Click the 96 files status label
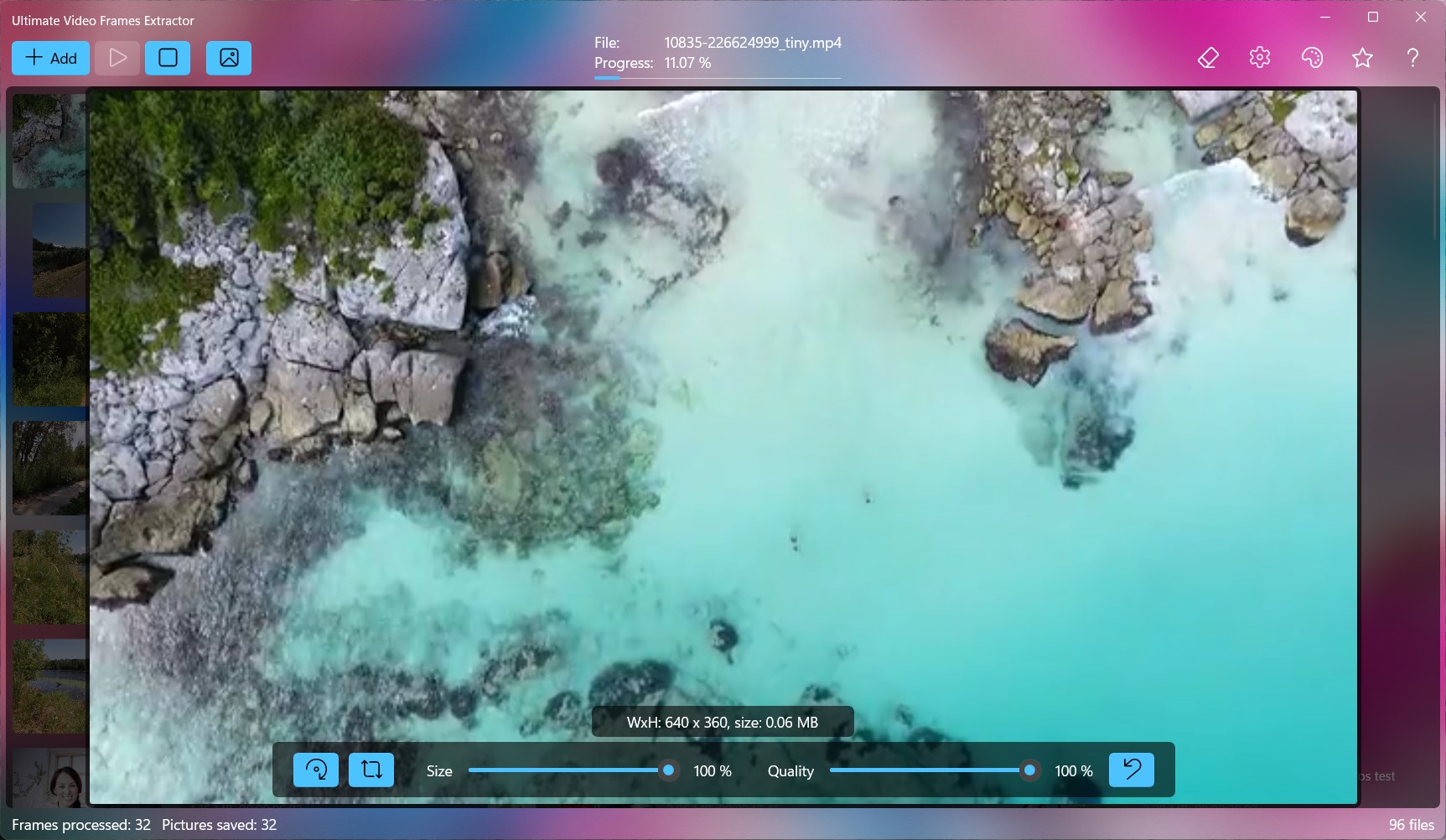1446x840 pixels. pyautogui.click(x=1412, y=824)
